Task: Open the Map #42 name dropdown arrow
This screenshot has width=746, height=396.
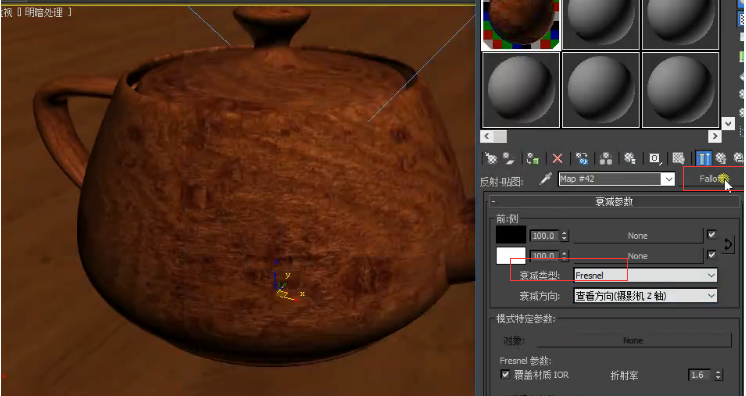Action: (669, 179)
